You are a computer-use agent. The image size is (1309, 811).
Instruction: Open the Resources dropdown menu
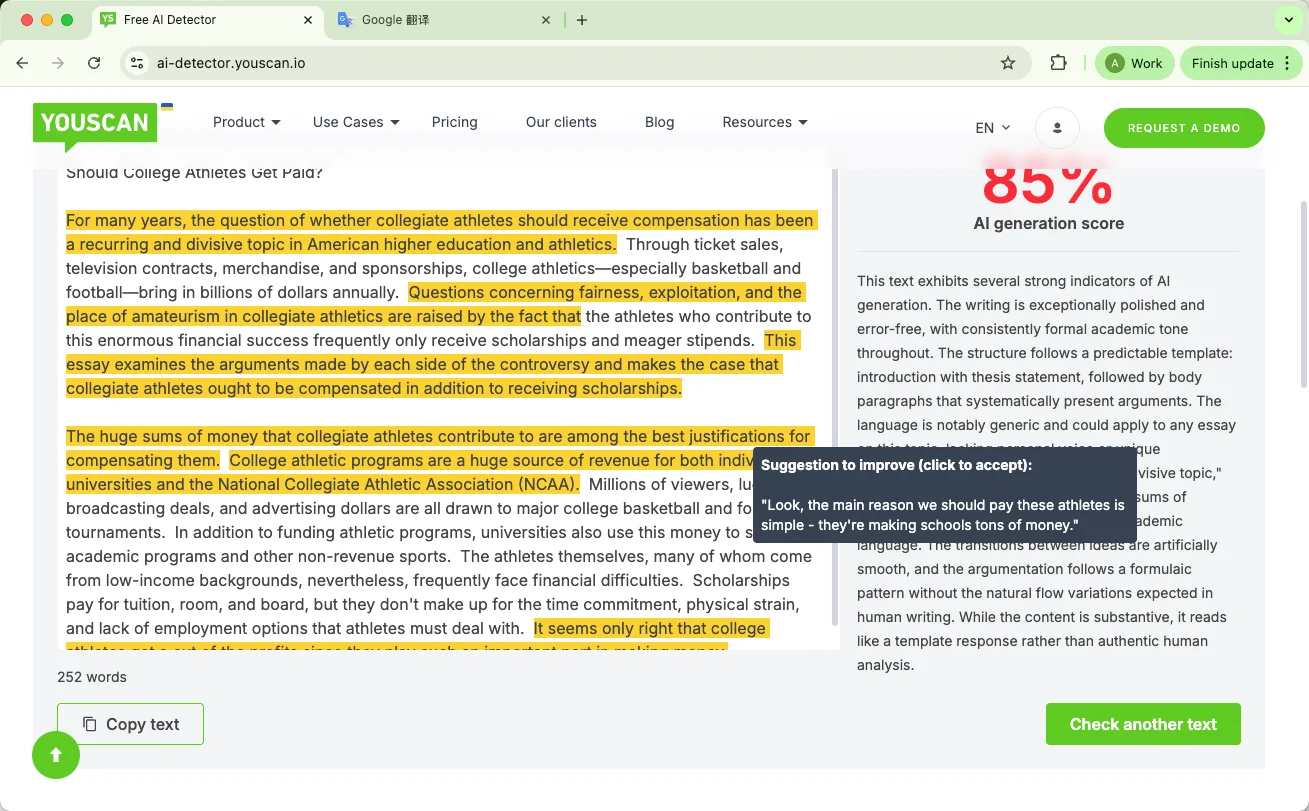(764, 122)
